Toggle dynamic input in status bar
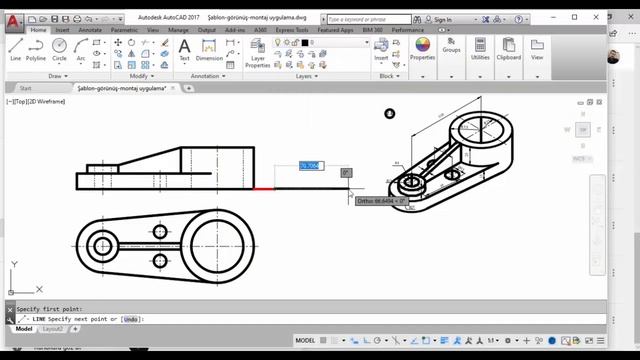This screenshot has height=360, width=640. click(x=354, y=340)
